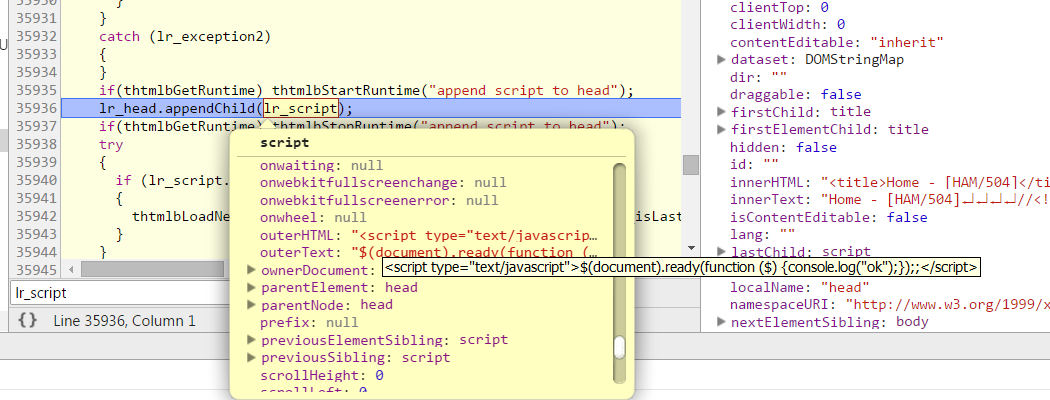The image size is (1050, 400).
Task: Click isContentEditable: false property
Action: tap(828, 217)
